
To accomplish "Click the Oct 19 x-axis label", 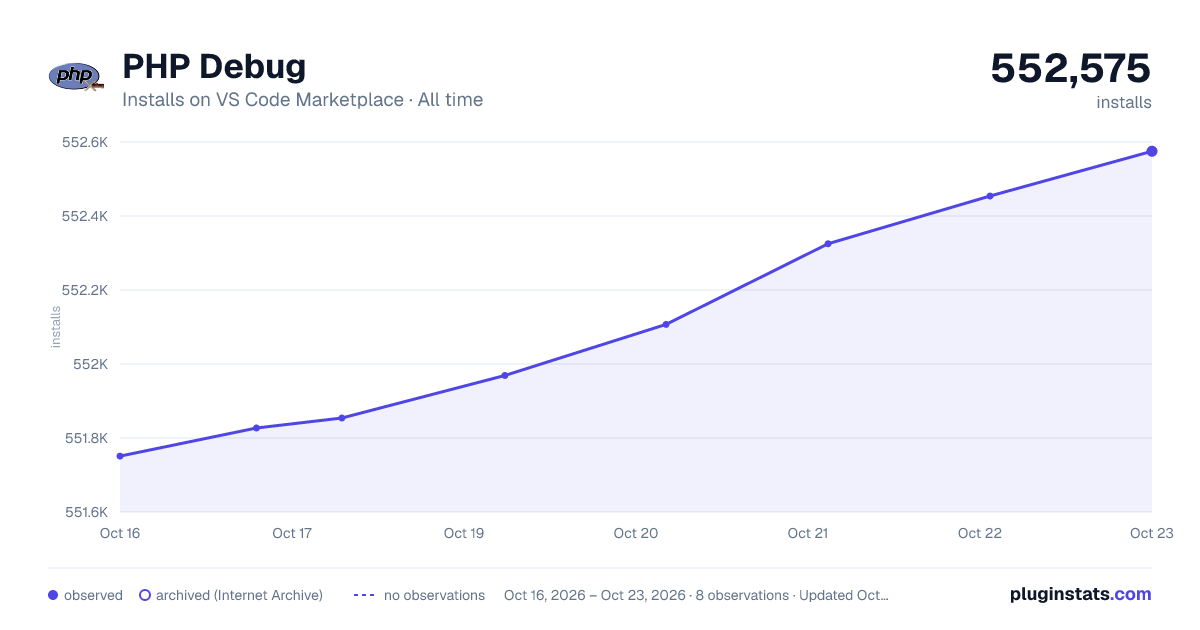I will (464, 533).
